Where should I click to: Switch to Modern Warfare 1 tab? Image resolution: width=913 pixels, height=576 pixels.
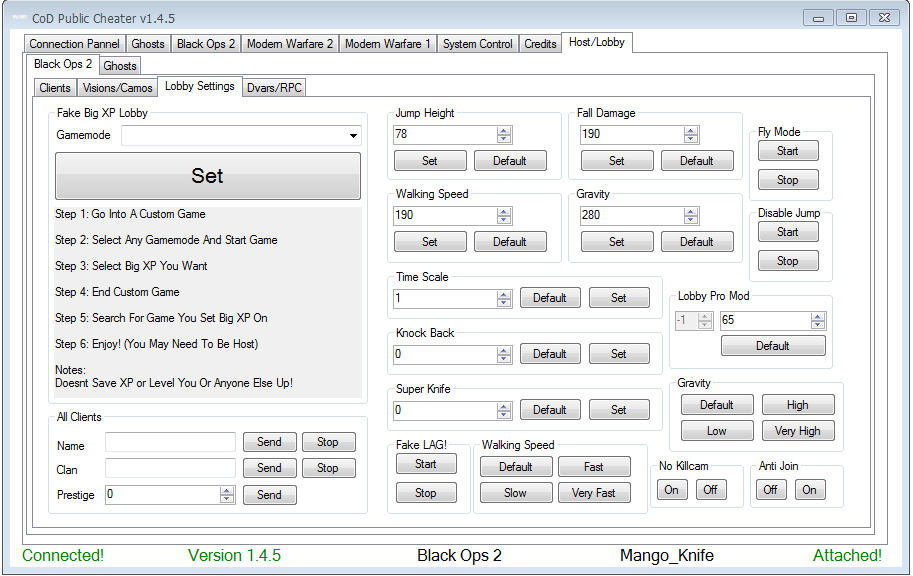(x=388, y=44)
